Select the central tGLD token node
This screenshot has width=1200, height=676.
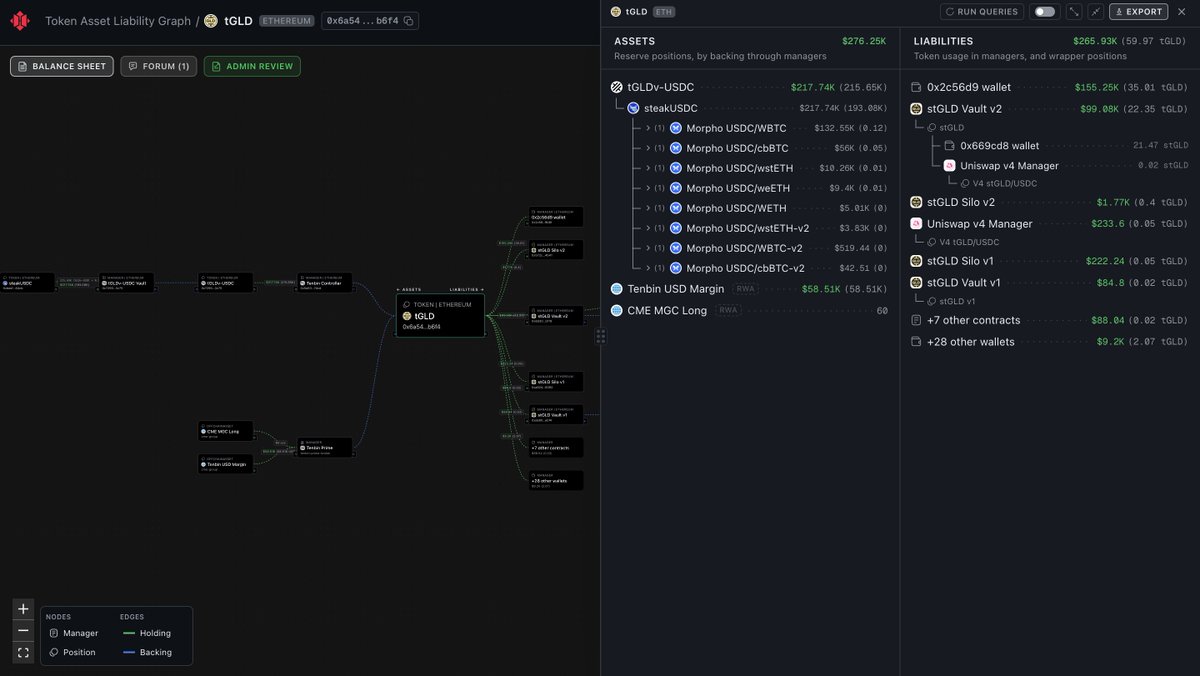point(440,315)
